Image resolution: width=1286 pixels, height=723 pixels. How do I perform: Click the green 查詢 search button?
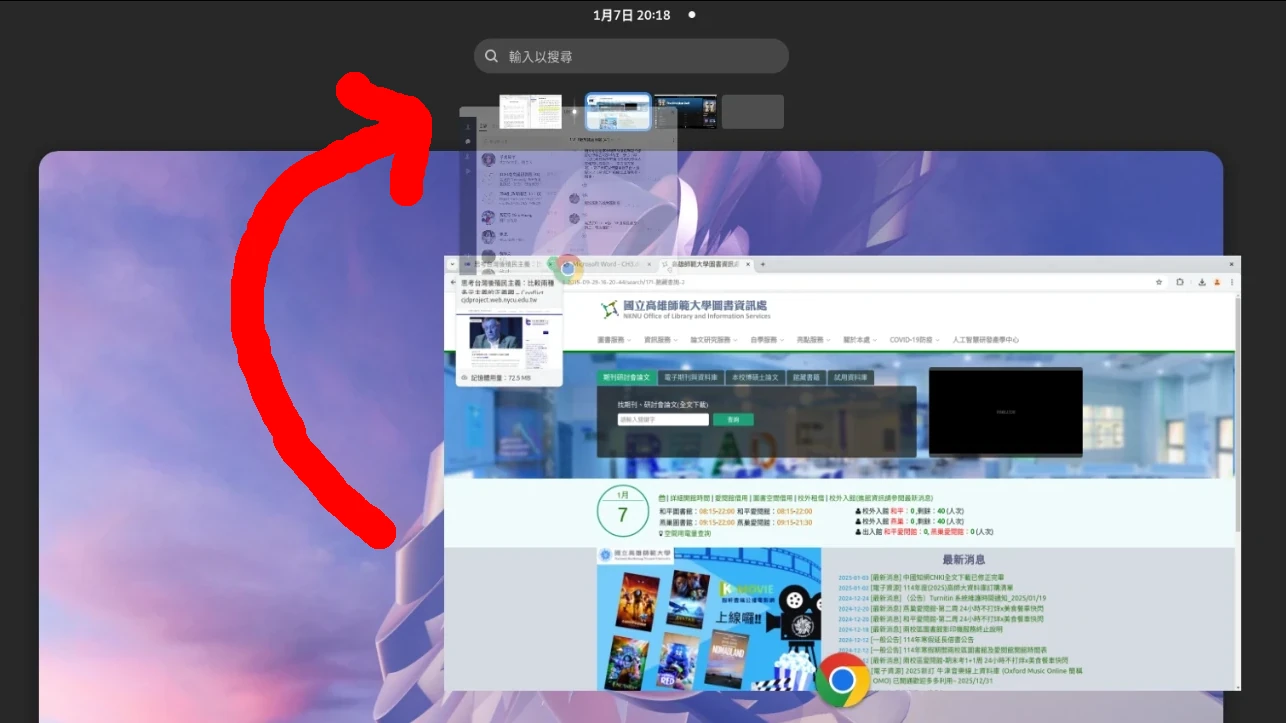point(733,420)
